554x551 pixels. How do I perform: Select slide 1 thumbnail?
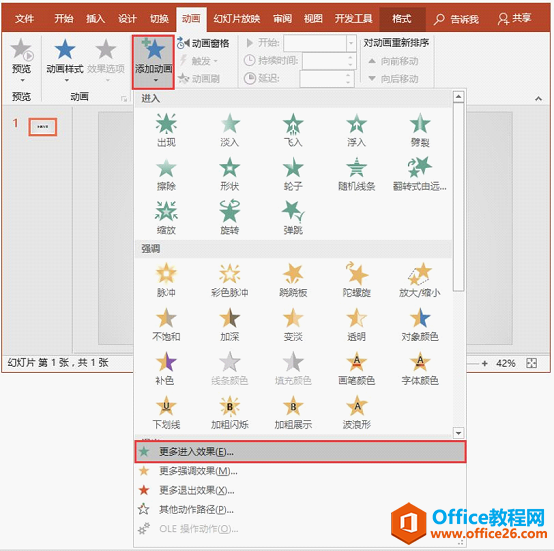(x=43, y=127)
